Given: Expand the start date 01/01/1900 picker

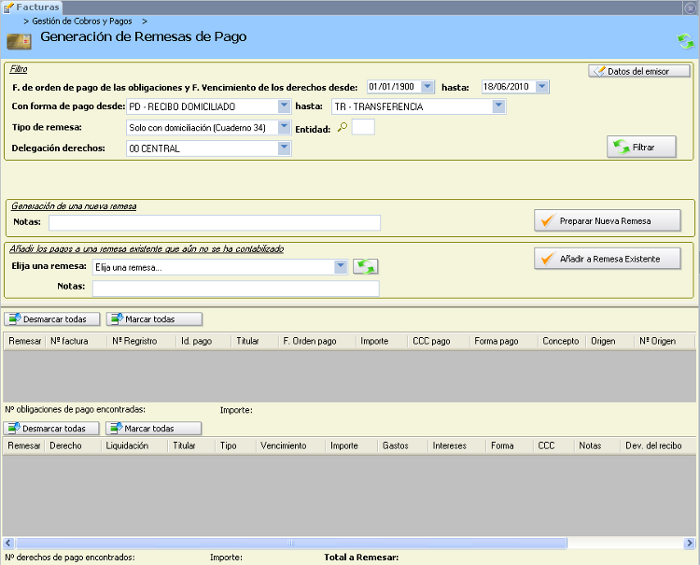Looking at the screenshot, I should pyautogui.click(x=428, y=87).
